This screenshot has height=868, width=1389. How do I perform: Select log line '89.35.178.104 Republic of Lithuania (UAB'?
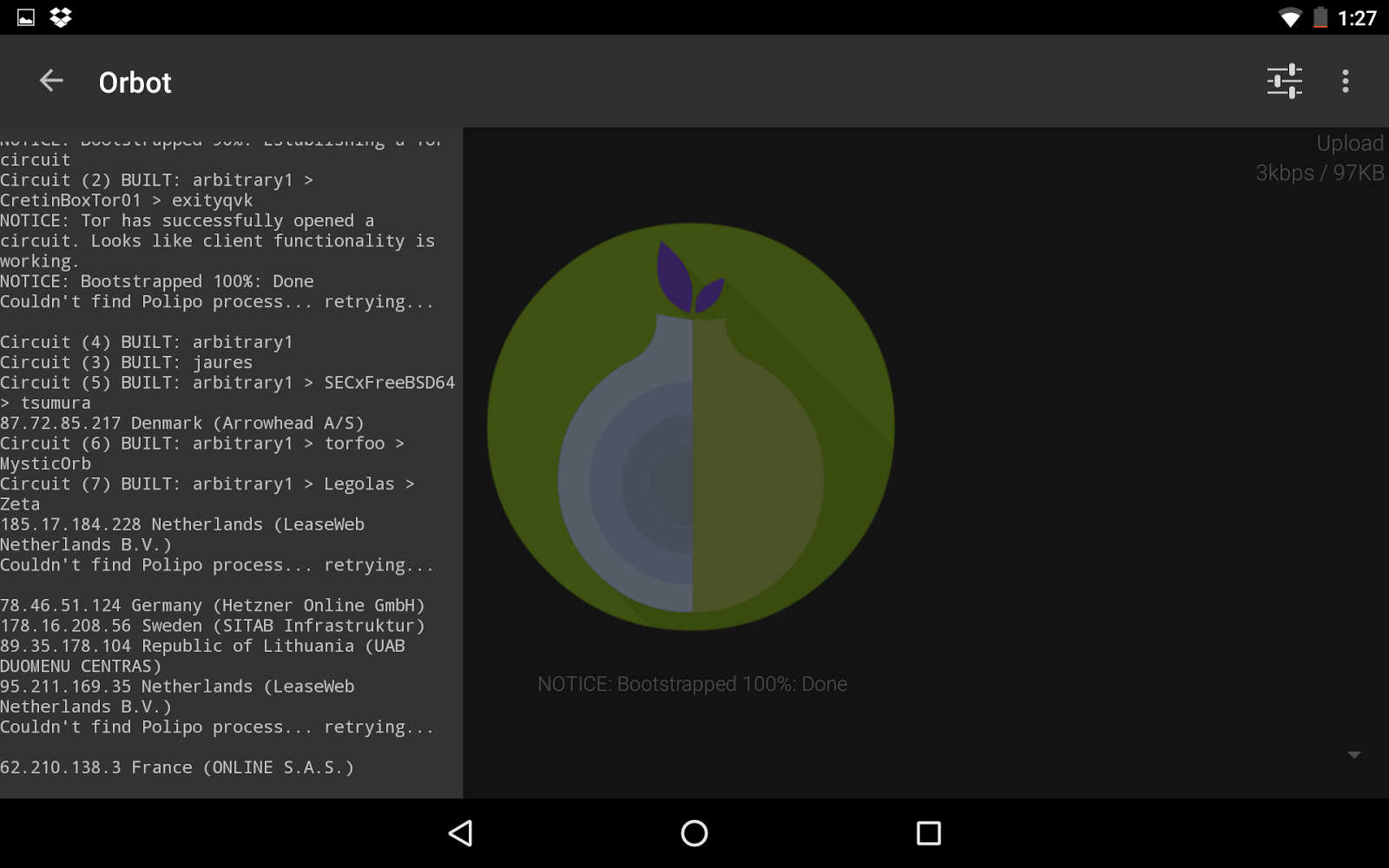click(x=202, y=646)
